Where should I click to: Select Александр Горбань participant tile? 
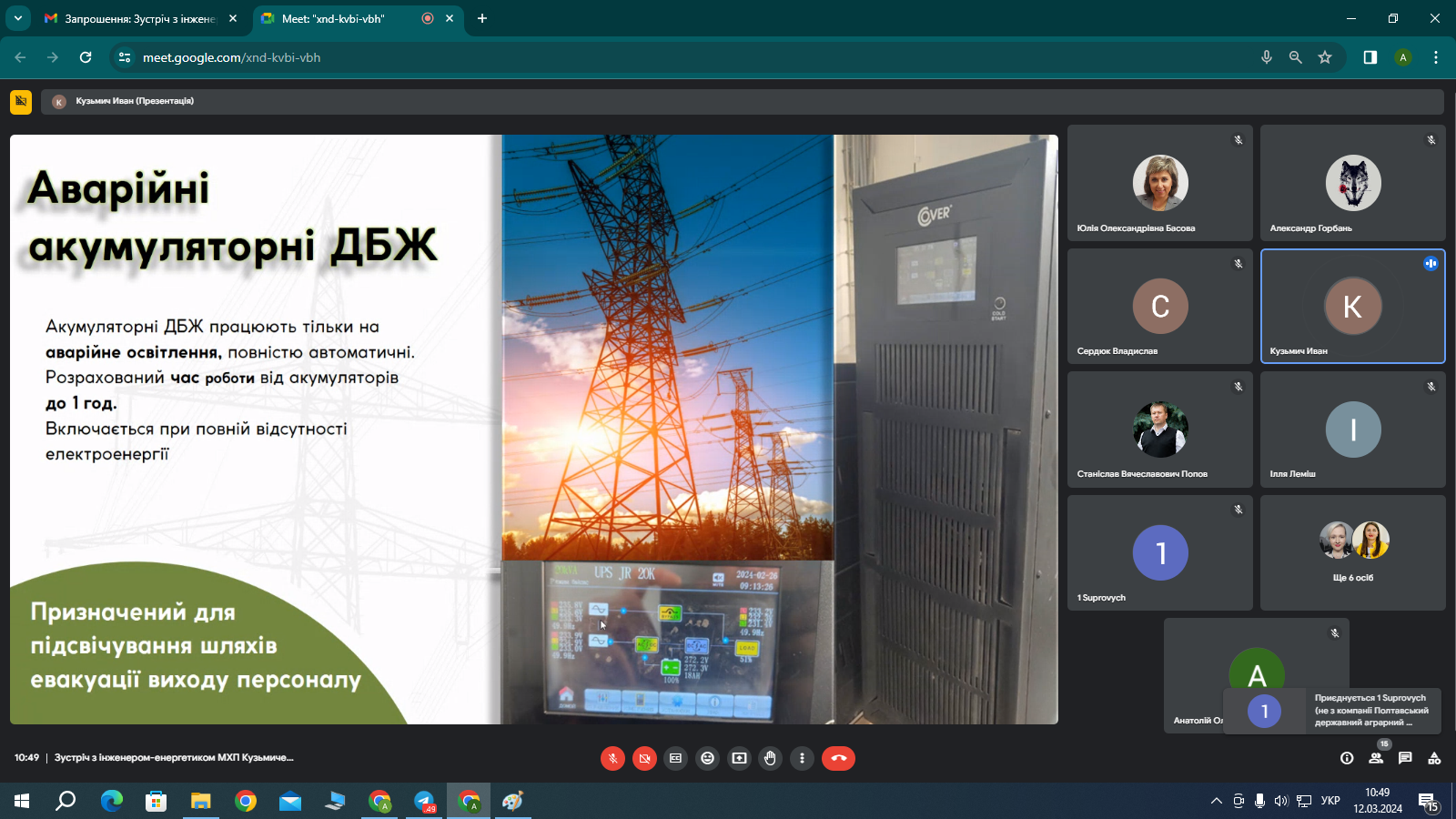1353,183
